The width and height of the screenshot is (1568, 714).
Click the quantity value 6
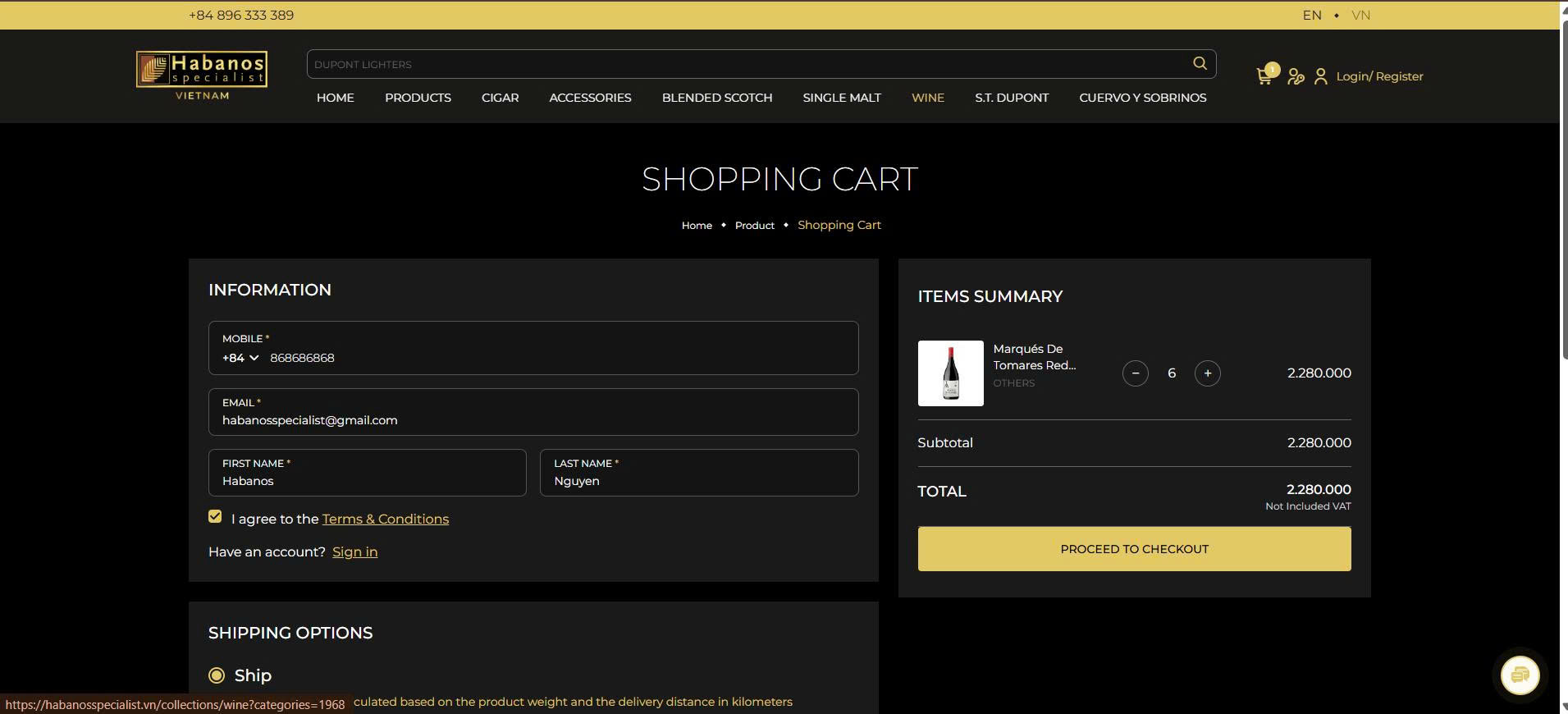click(1172, 373)
